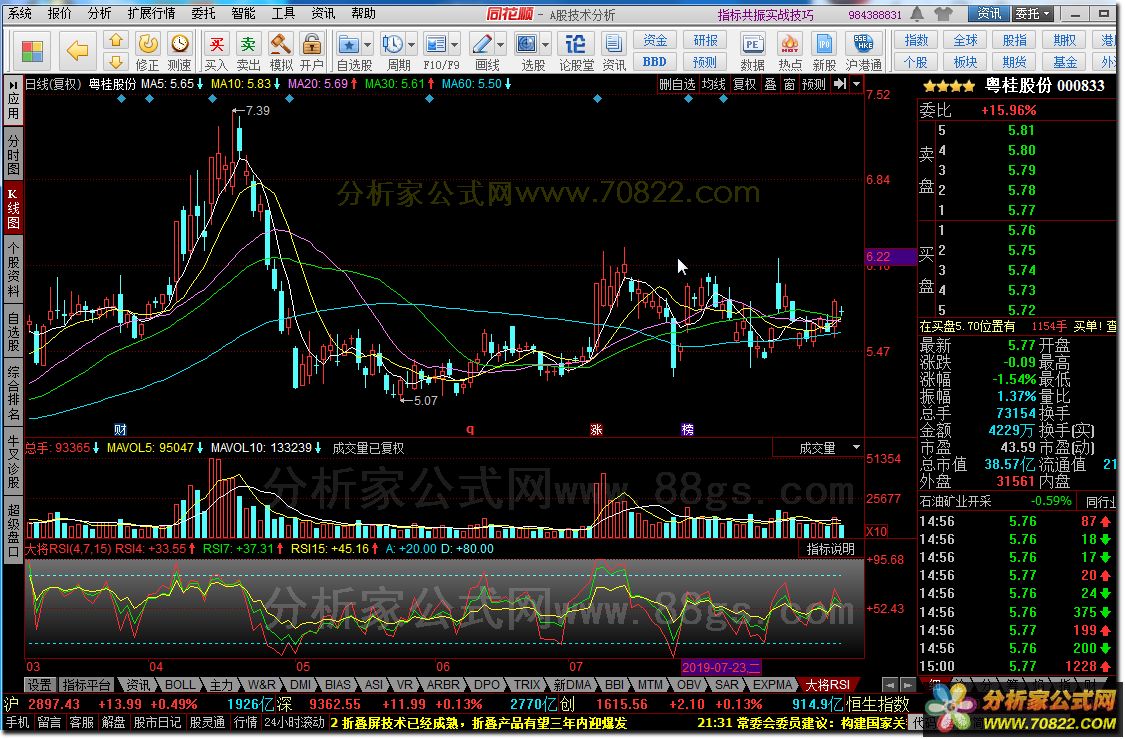Open the 委托 dropdown in title bar
1125x739 pixels.
[x=1033, y=14]
